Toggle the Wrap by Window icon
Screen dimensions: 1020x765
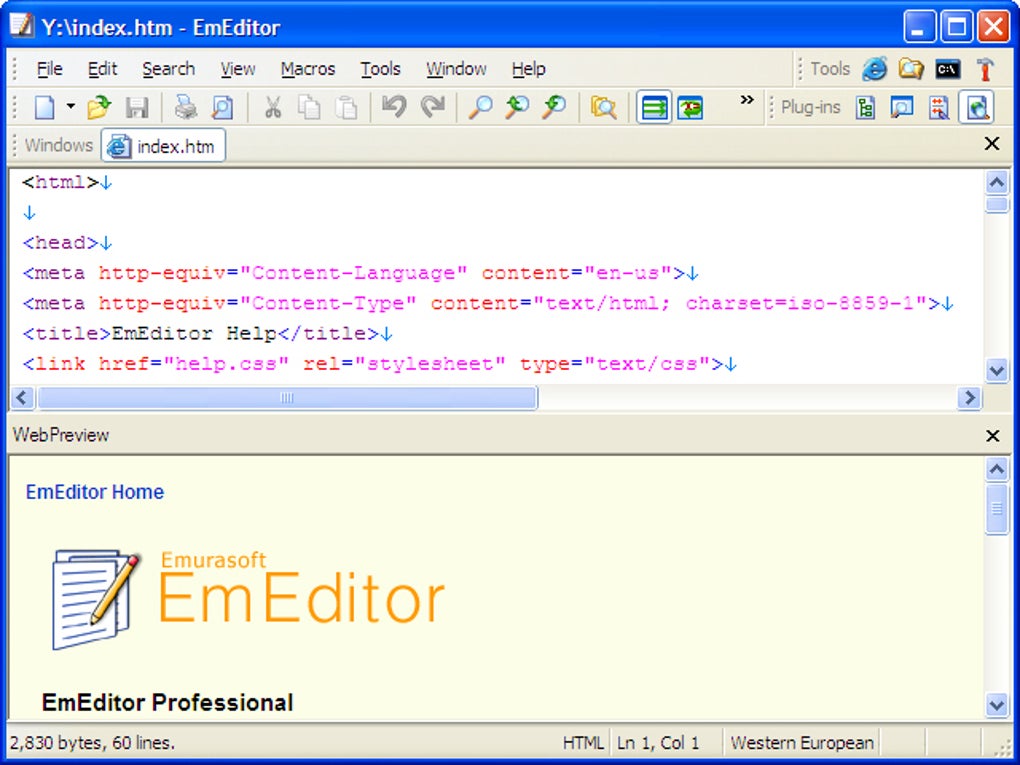click(654, 107)
